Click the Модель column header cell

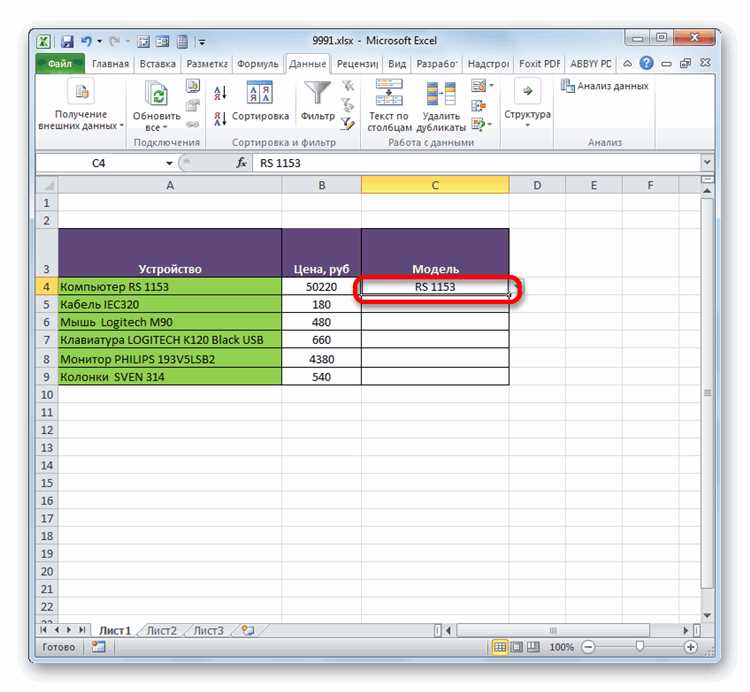[x=435, y=253]
